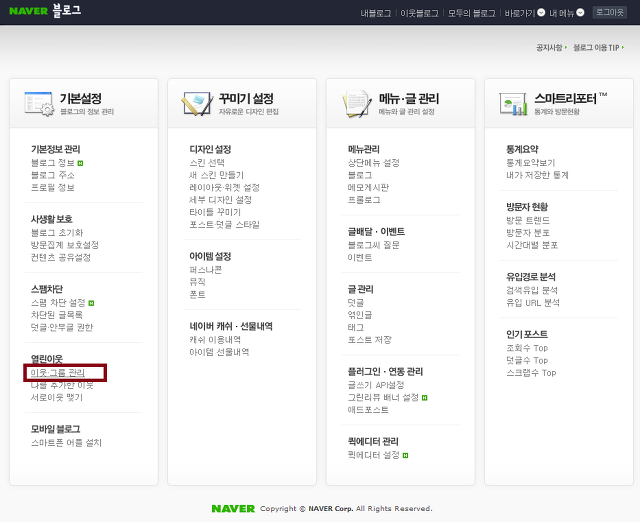The image size is (640, 522).
Task: Open the 바로가기 dropdown arrow
Action: click(x=541, y=13)
